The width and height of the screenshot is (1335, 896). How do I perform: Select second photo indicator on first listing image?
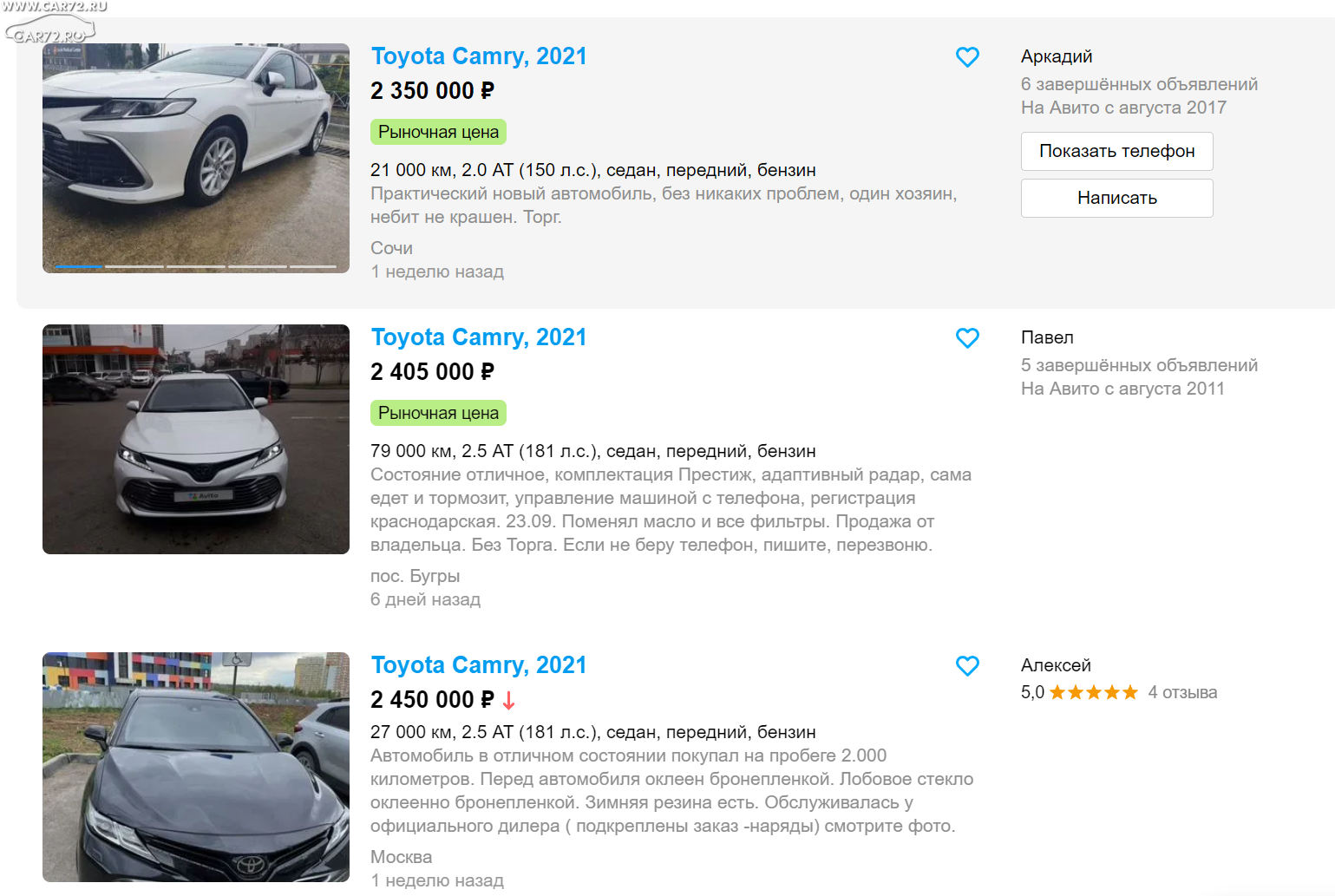coord(134,266)
